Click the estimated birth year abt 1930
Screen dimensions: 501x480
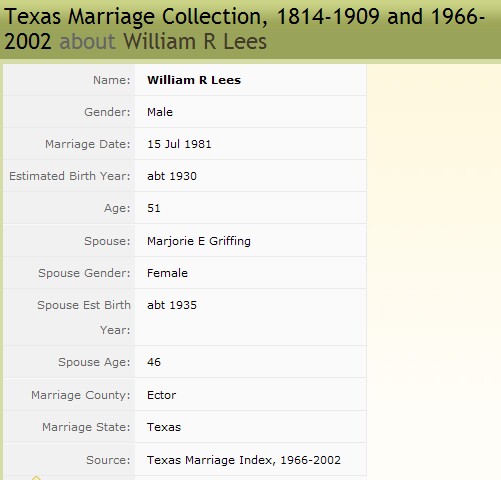[172, 176]
